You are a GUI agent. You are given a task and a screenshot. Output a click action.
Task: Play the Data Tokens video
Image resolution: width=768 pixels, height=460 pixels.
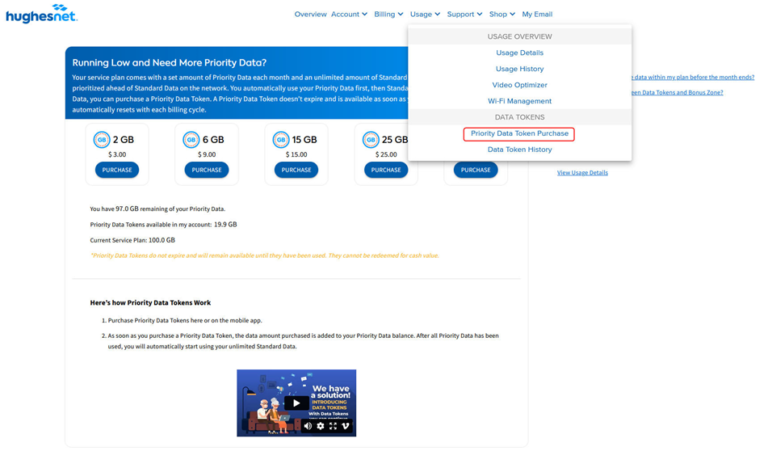296,403
